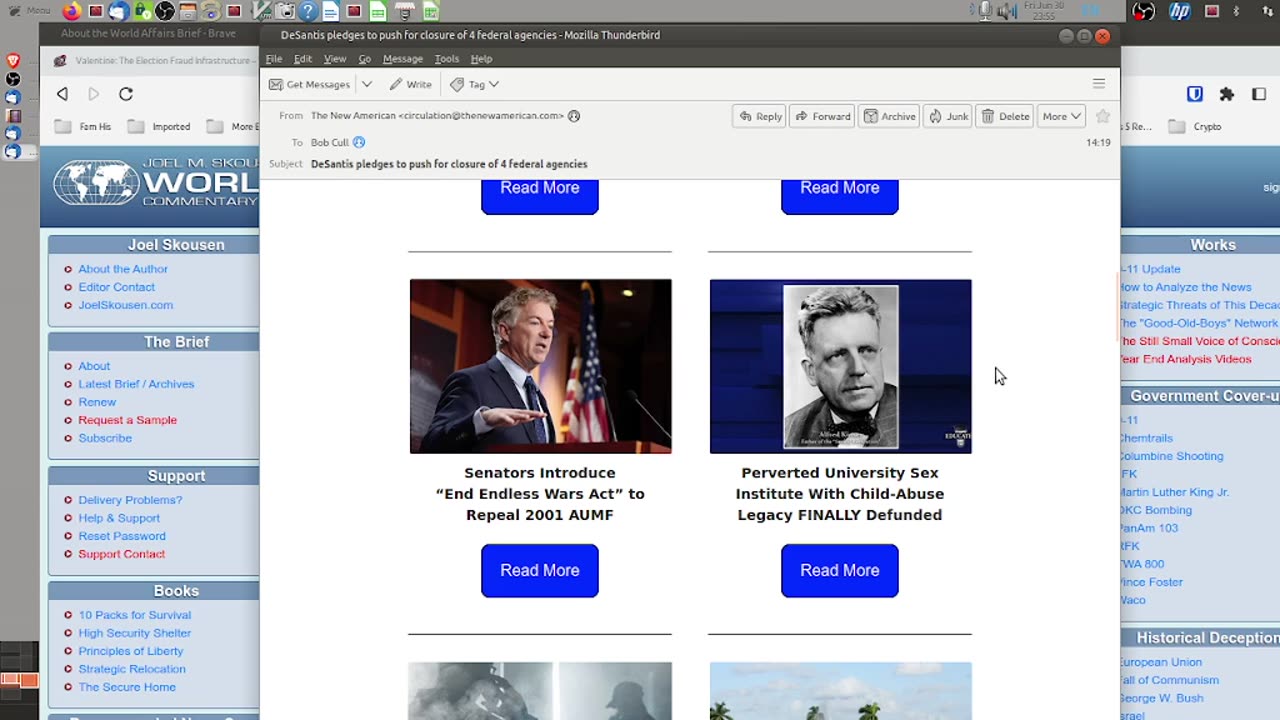
Task: Click the Write button to compose
Action: (x=411, y=84)
